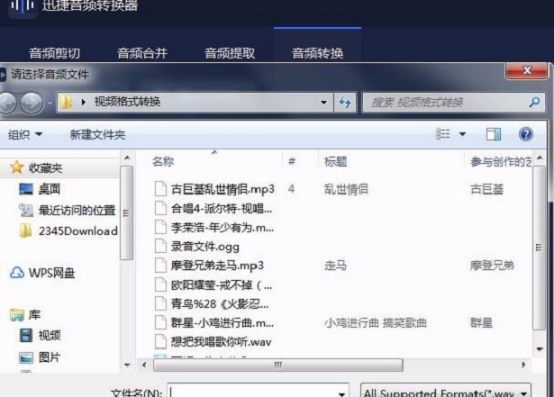Expand the navigation history dropdown arrow

50,103
